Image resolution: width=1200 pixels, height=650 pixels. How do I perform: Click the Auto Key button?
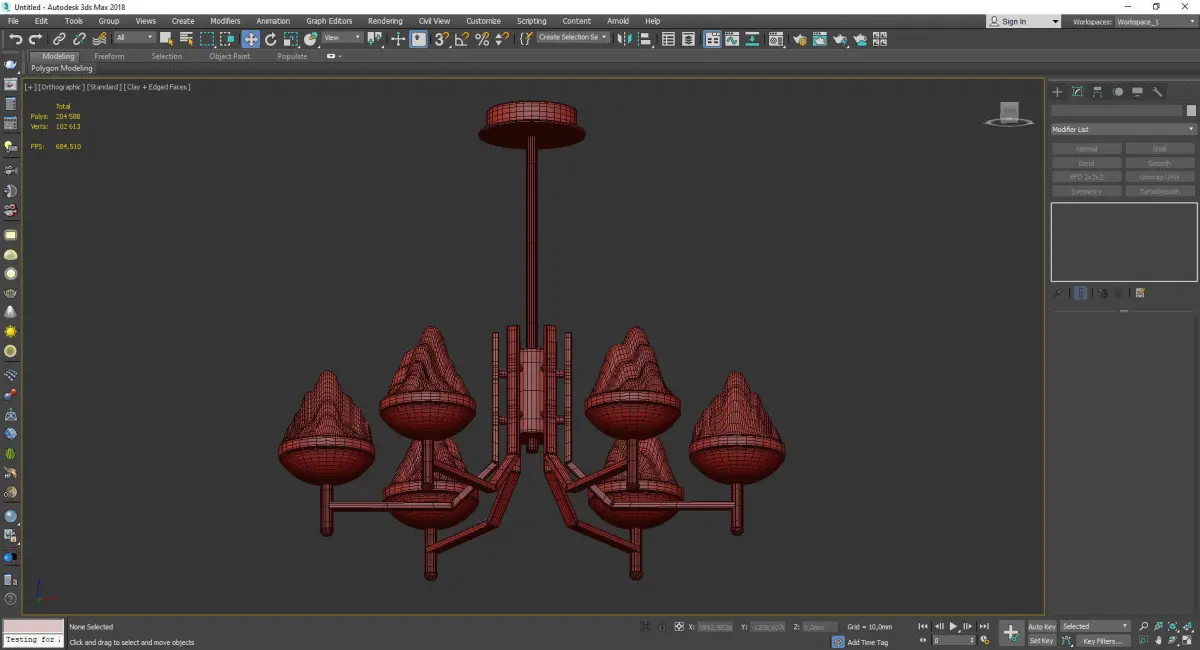coord(1042,626)
